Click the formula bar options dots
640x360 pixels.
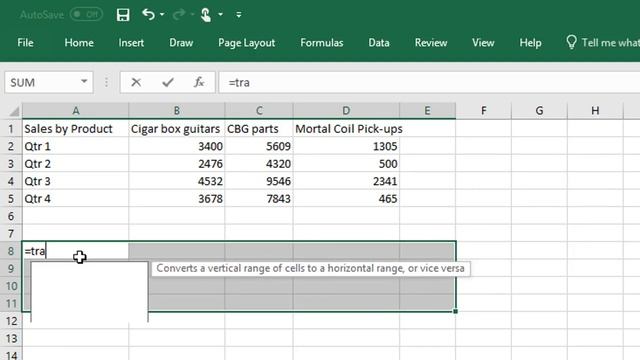click(107, 82)
